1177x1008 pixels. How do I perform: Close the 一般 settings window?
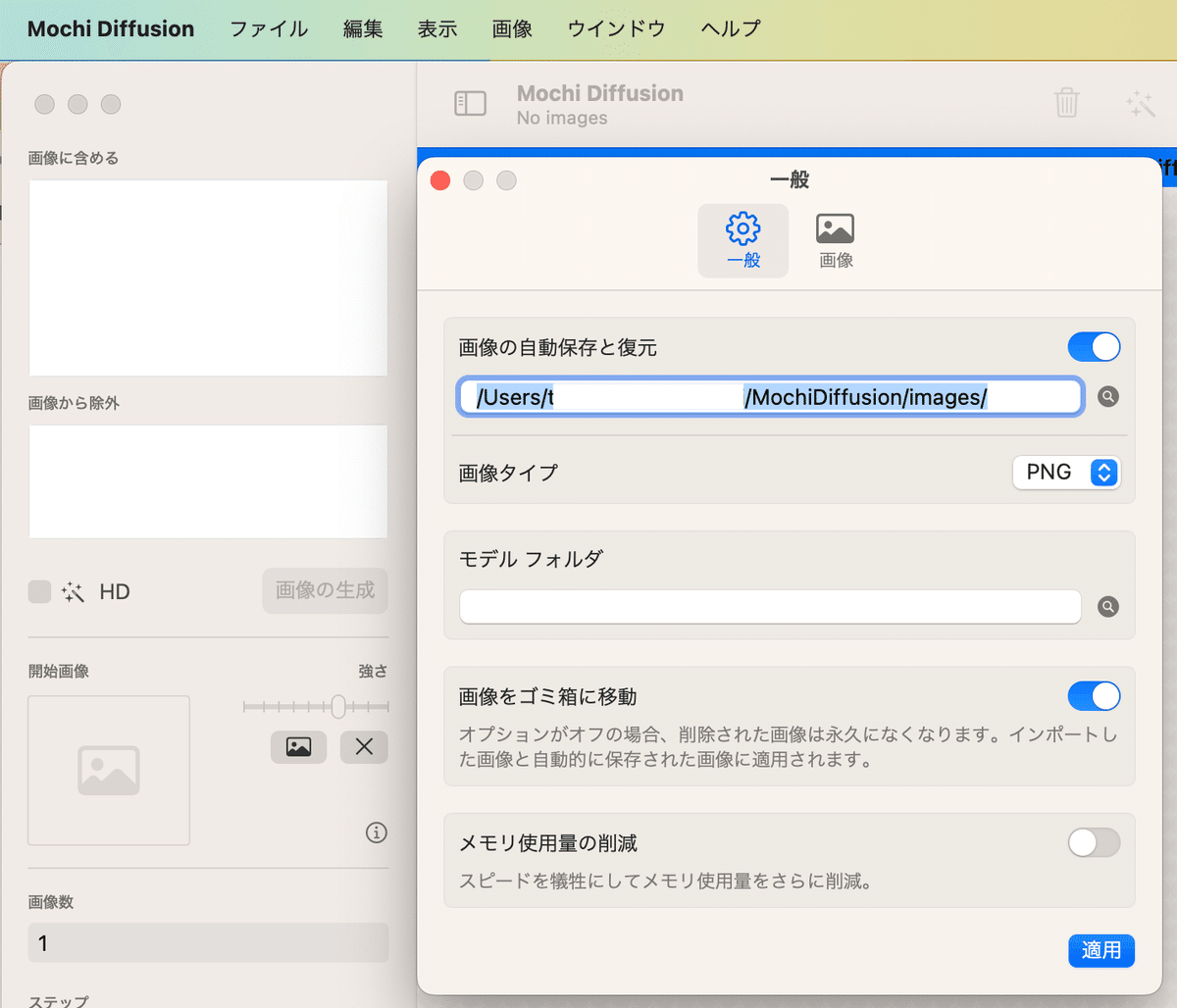click(x=440, y=180)
